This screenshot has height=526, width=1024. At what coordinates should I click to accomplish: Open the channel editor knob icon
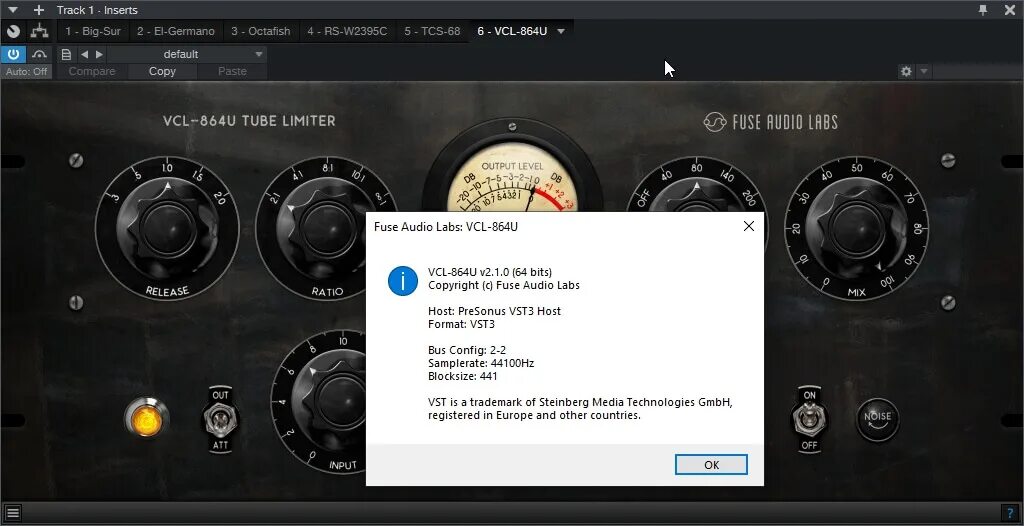coord(13,31)
